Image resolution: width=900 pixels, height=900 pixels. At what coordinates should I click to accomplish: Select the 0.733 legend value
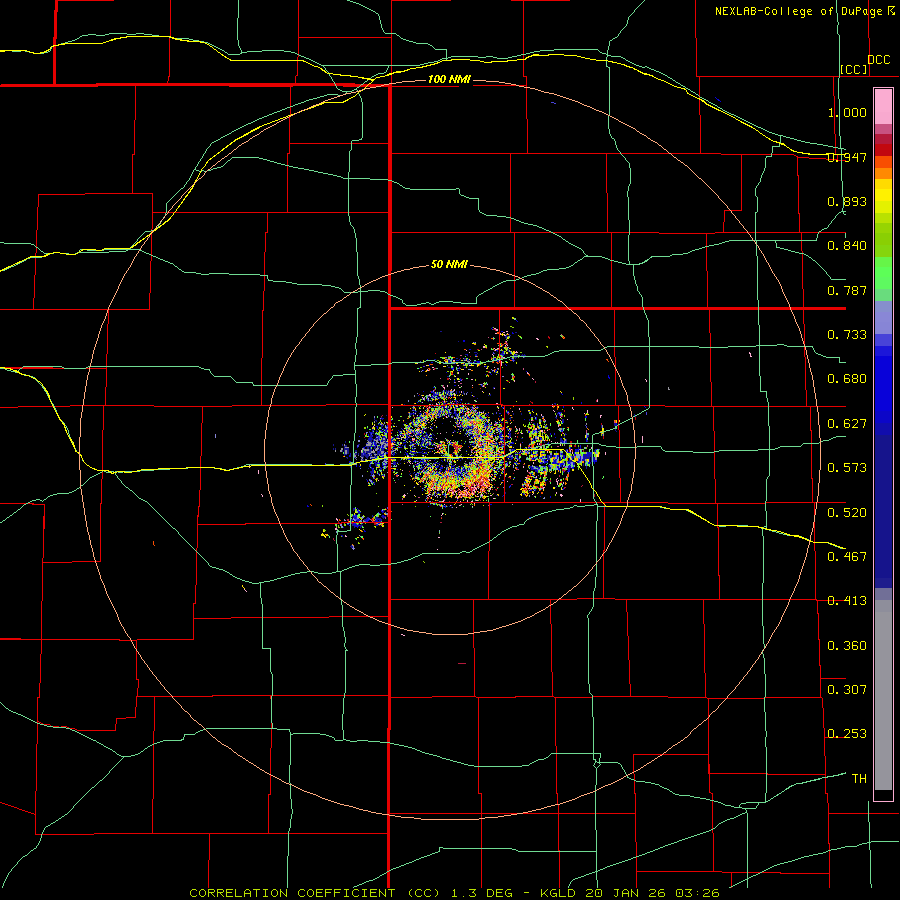pyautogui.click(x=847, y=335)
